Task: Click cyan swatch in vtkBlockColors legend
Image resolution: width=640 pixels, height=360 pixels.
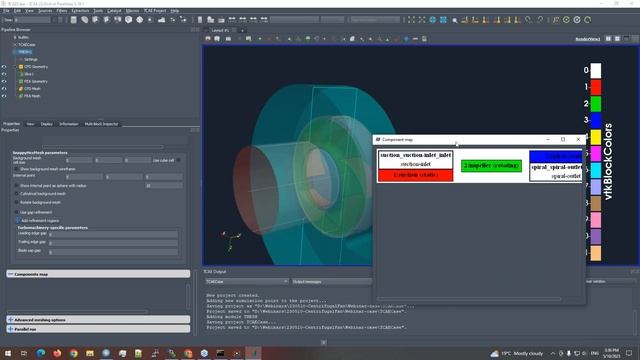Action: (x=596, y=171)
